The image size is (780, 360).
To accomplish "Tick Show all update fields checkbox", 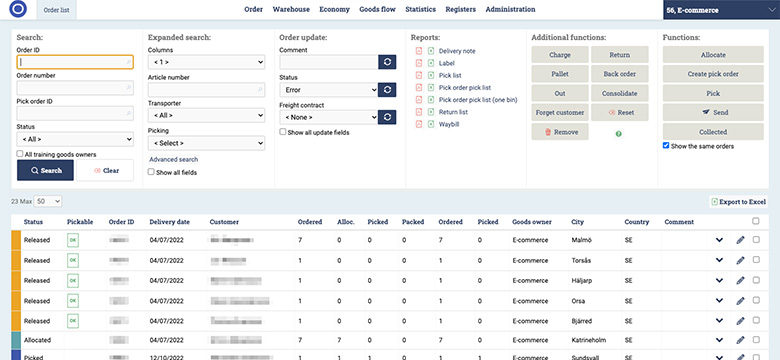I will 283,132.
